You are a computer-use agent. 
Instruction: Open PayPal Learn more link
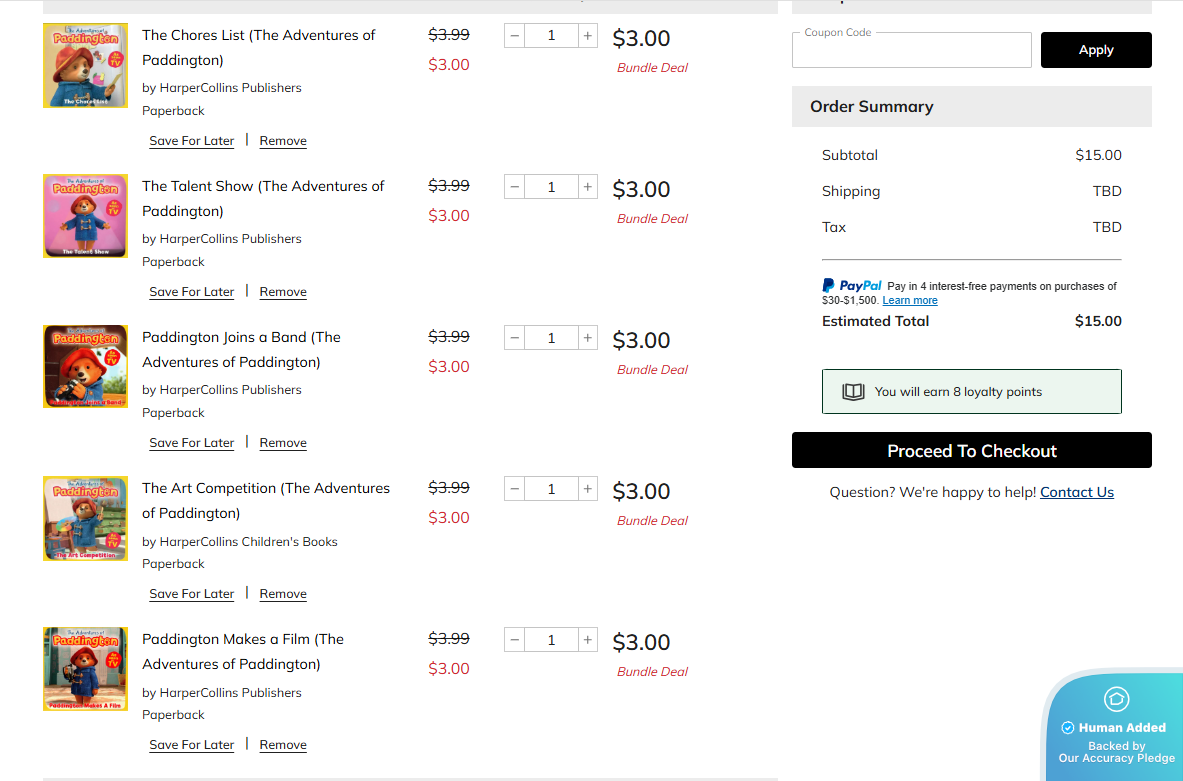point(910,300)
